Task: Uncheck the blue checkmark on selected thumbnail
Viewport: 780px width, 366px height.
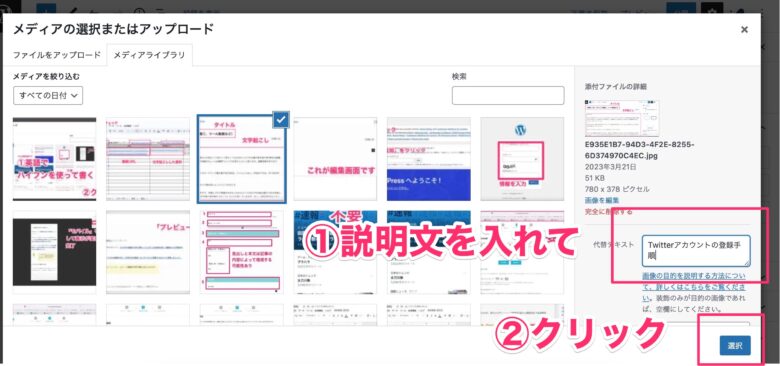Action: click(281, 120)
